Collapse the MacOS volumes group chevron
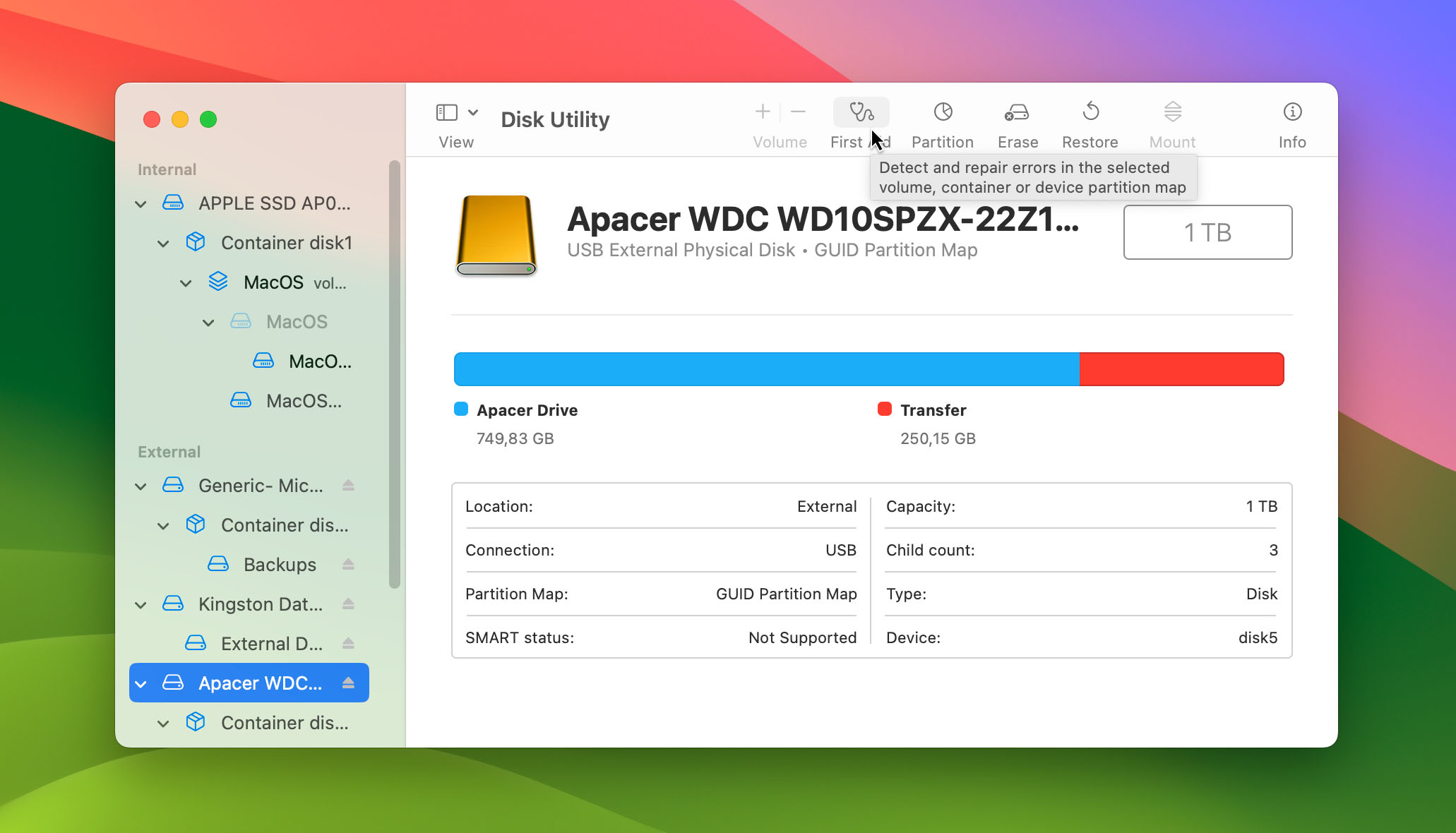 (186, 283)
